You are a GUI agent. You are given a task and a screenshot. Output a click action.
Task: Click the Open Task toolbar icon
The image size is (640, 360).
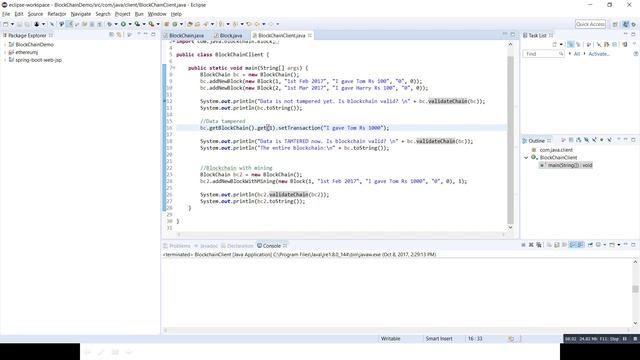click(x=197, y=24)
